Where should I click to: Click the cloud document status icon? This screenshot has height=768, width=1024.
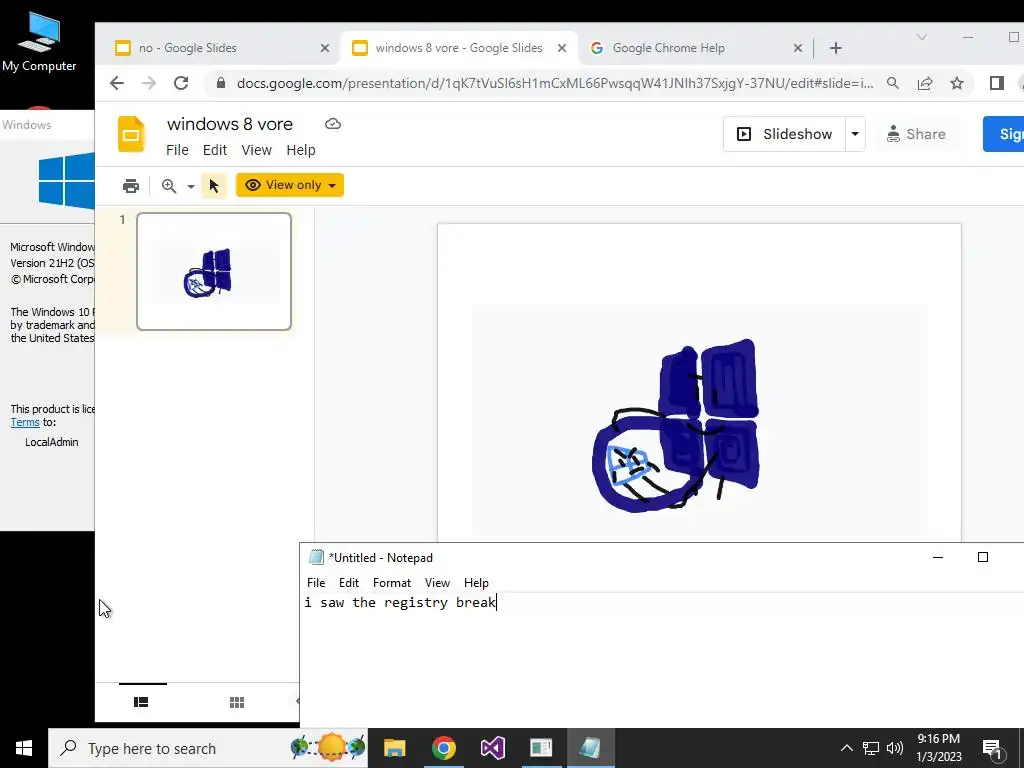click(333, 124)
